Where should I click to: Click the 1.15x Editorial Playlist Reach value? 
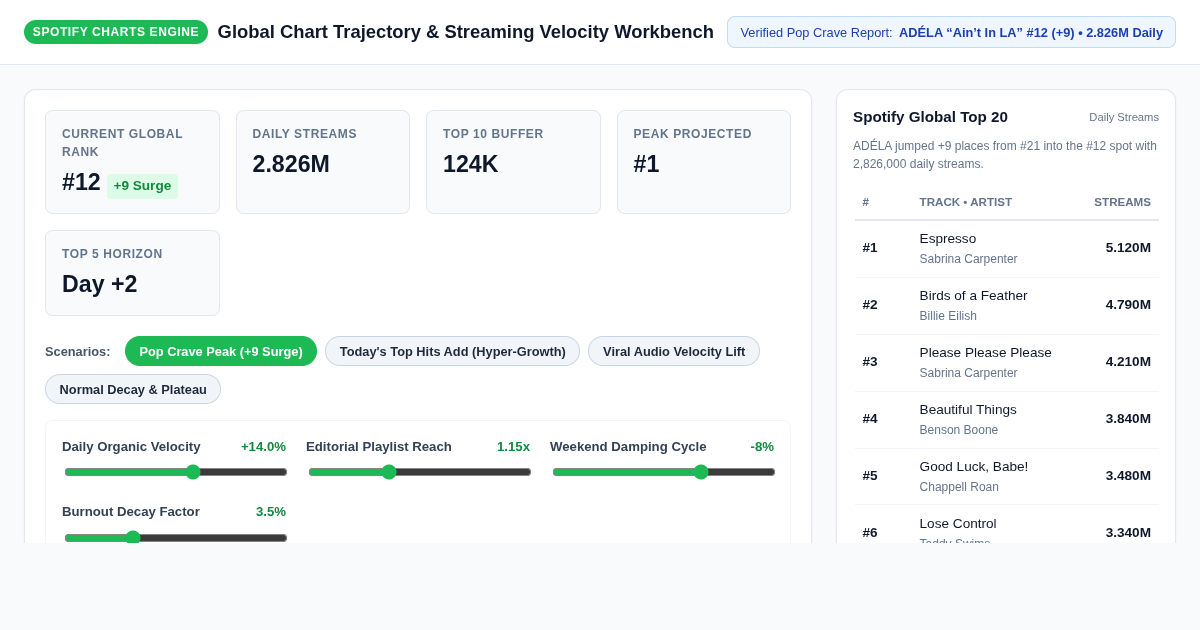point(513,447)
